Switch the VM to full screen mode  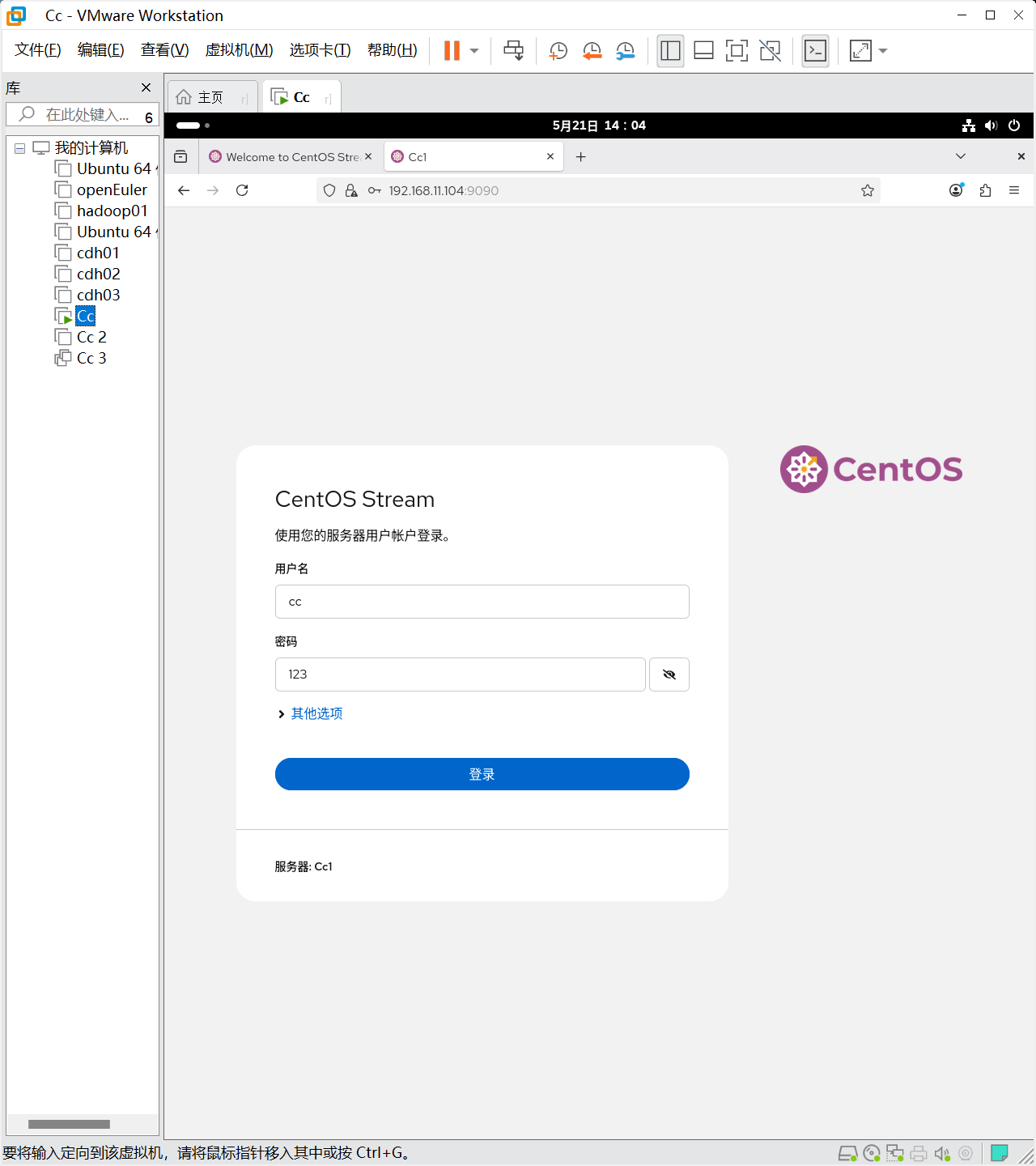coord(737,51)
